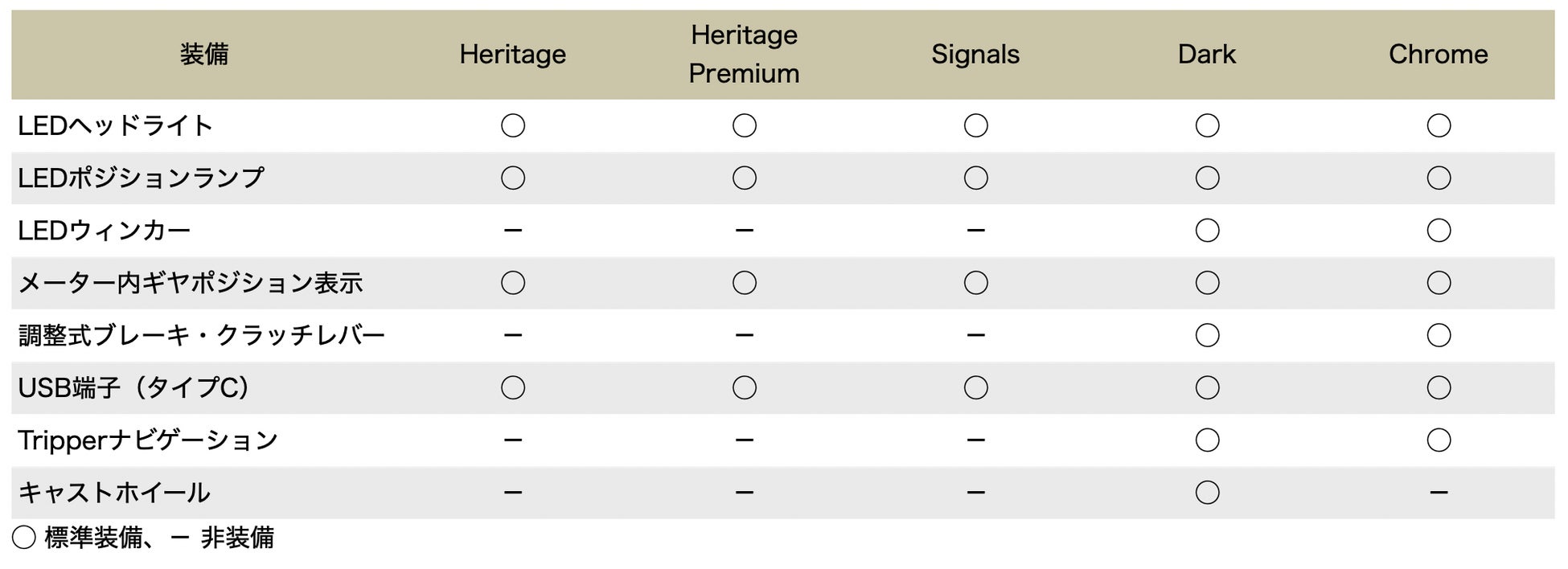Click the Heritage column header

pyautogui.click(x=512, y=55)
